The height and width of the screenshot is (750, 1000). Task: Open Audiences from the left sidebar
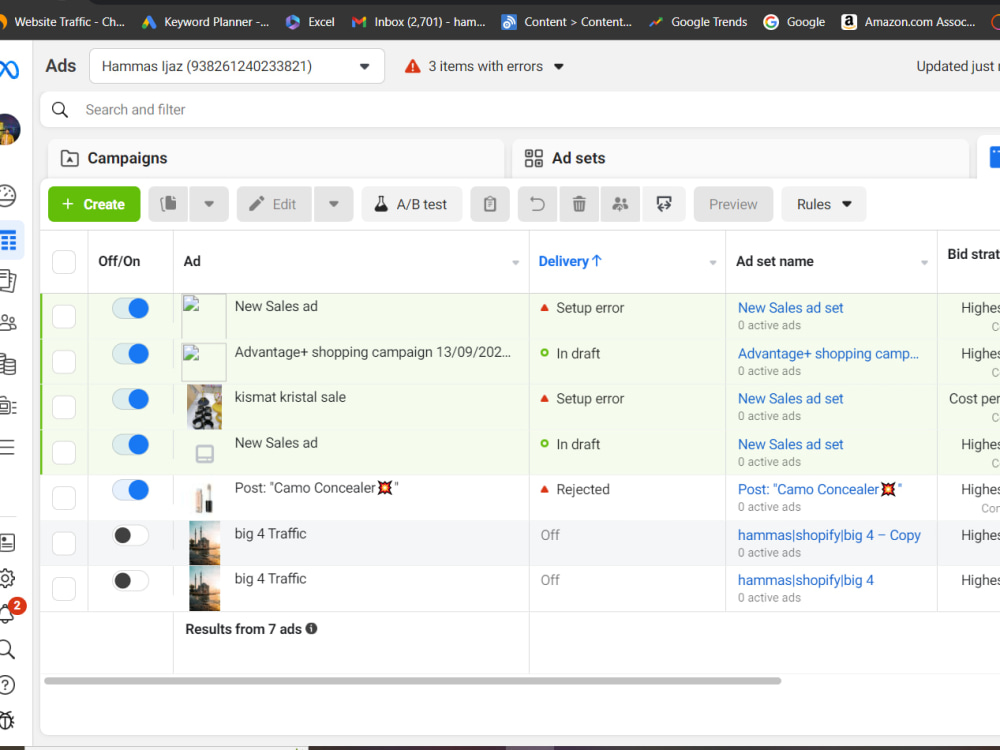click(12, 324)
